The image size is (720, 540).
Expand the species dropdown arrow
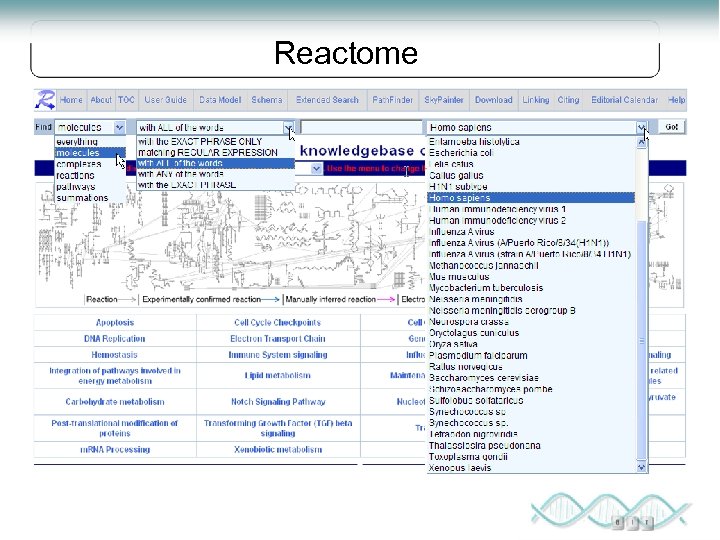(641, 127)
